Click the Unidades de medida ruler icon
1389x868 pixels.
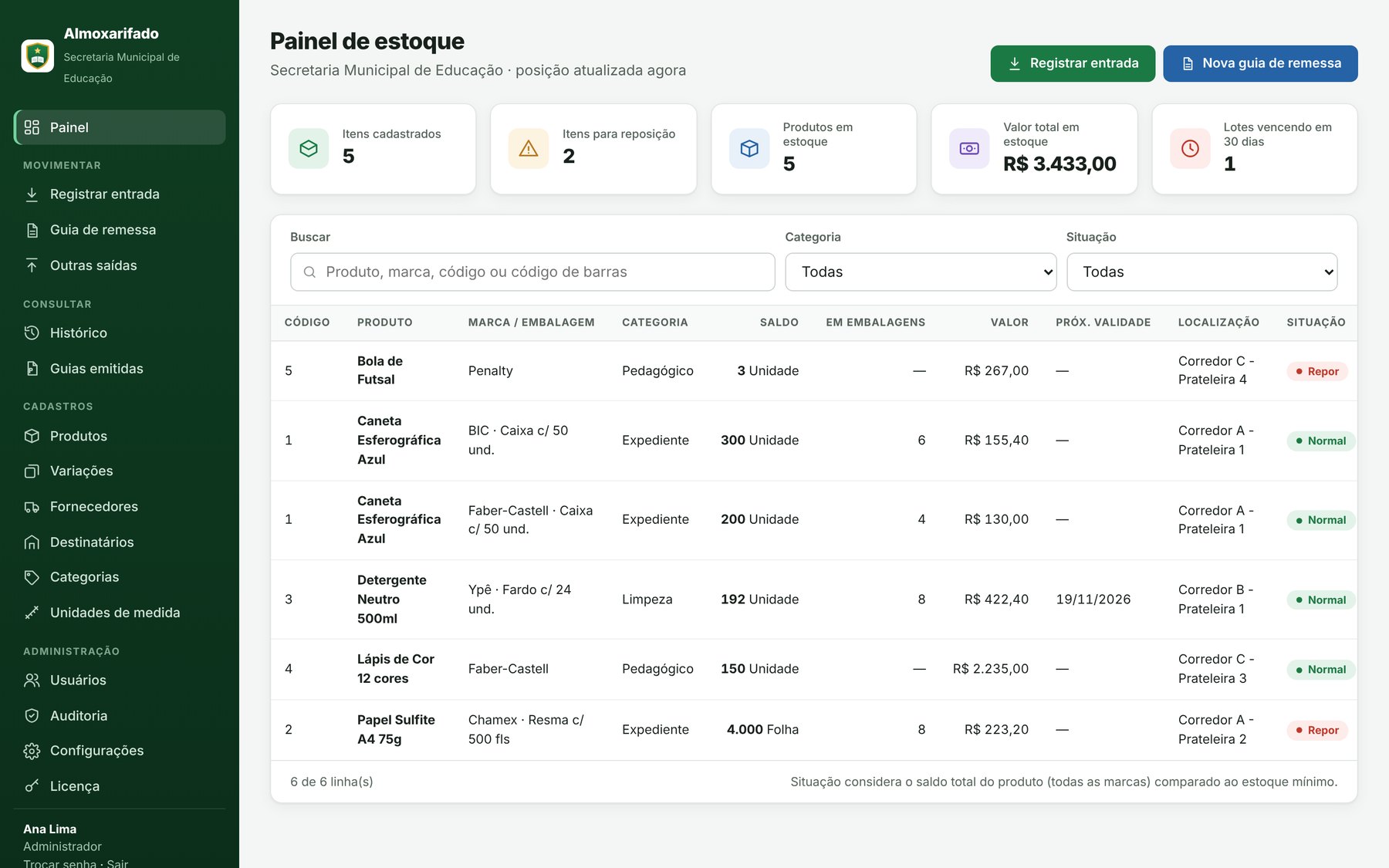pos(32,613)
